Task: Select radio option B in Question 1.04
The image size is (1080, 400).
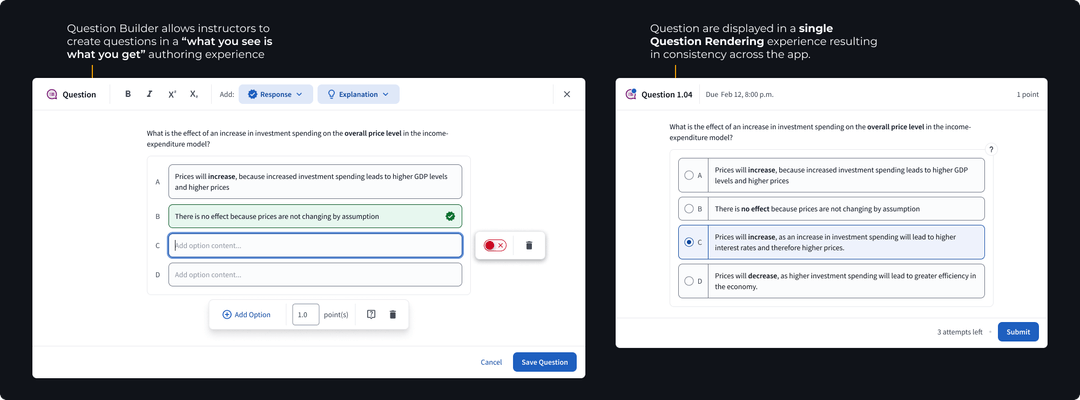Action: (689, 208)
